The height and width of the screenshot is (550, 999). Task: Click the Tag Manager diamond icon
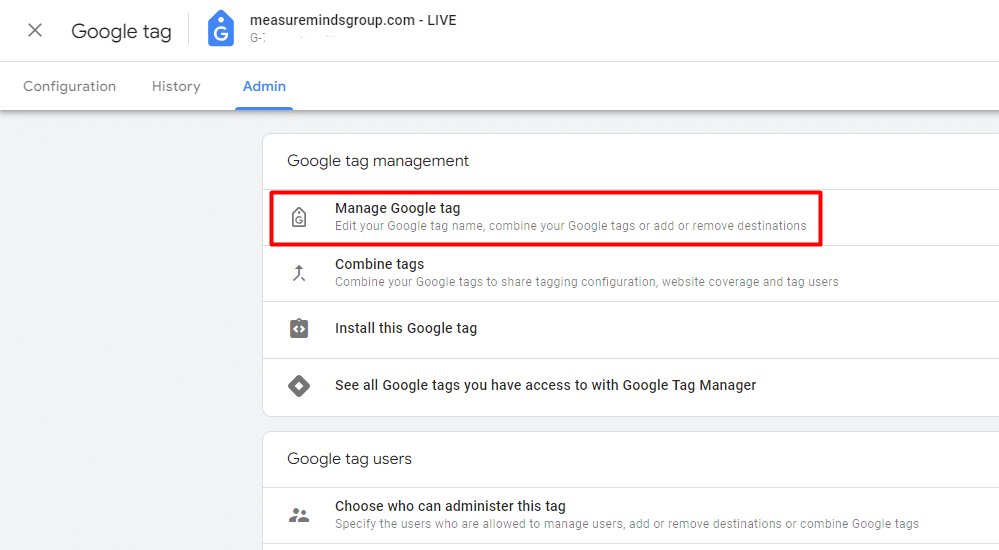point(299,386)
